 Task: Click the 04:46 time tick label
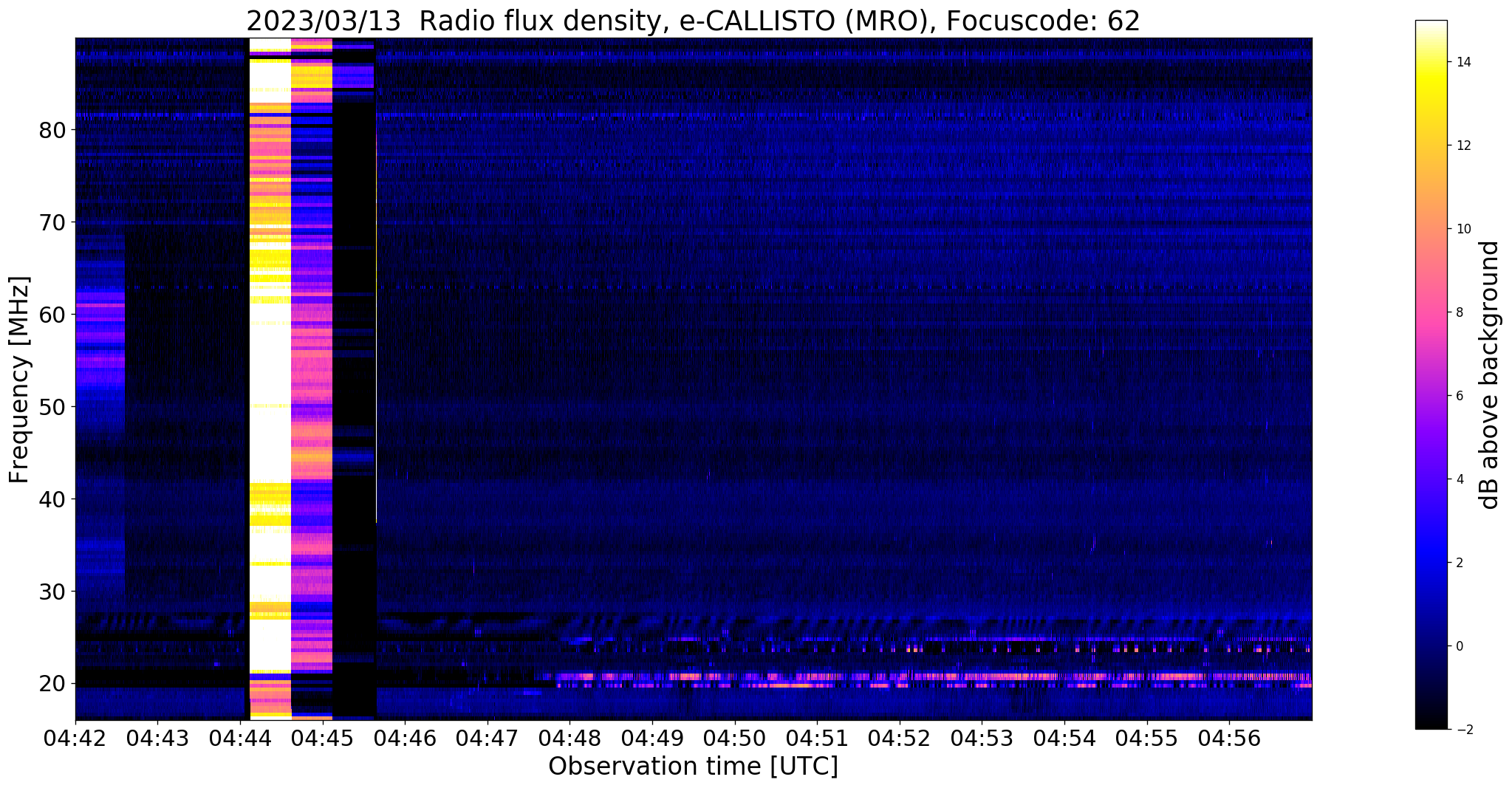tap(405, 738)
